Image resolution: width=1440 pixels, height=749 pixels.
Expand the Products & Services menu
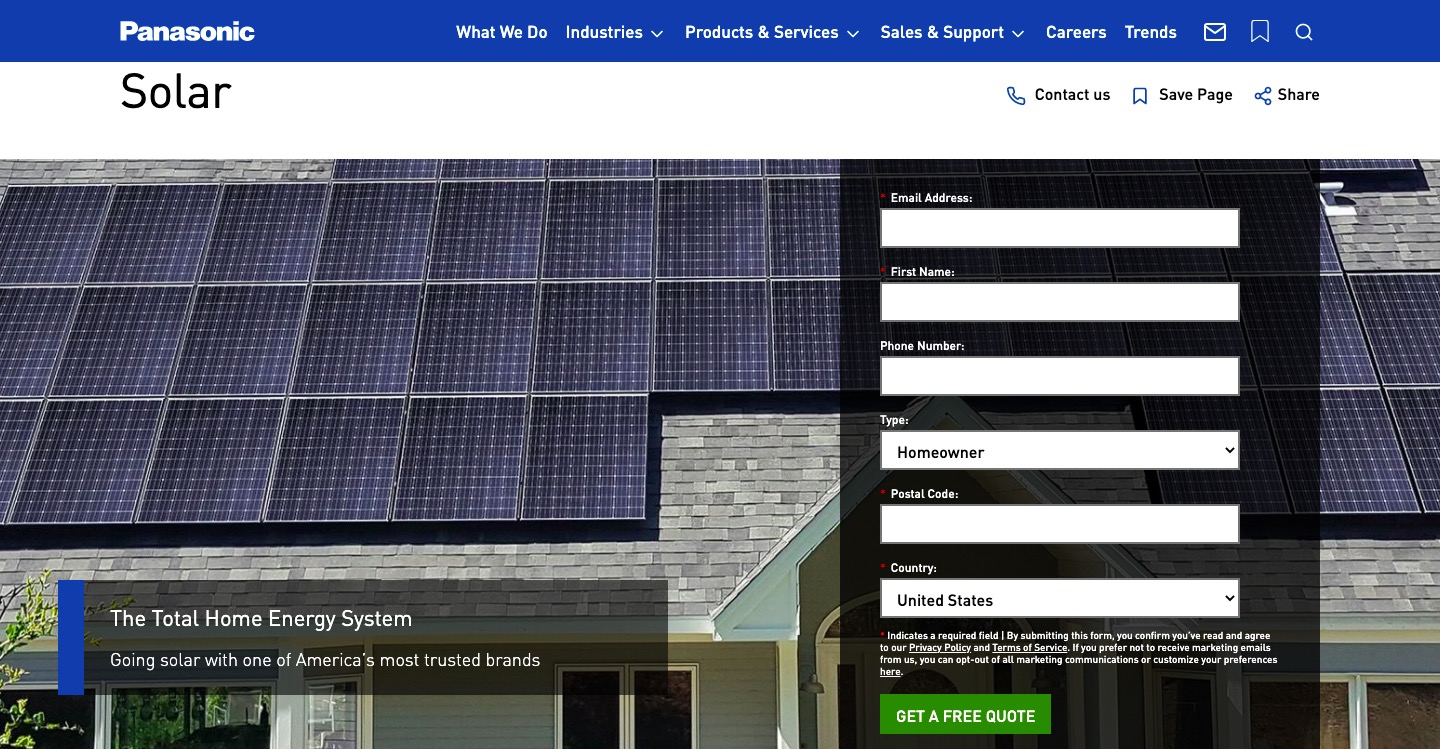point(772,32)
